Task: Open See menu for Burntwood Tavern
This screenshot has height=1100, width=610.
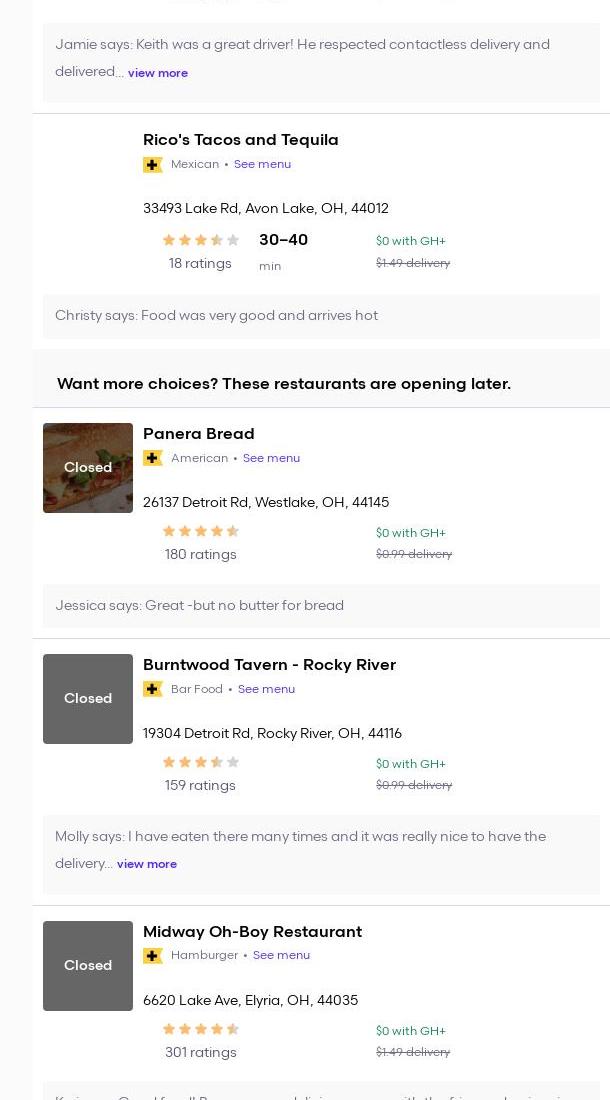Action: [266, 689]
